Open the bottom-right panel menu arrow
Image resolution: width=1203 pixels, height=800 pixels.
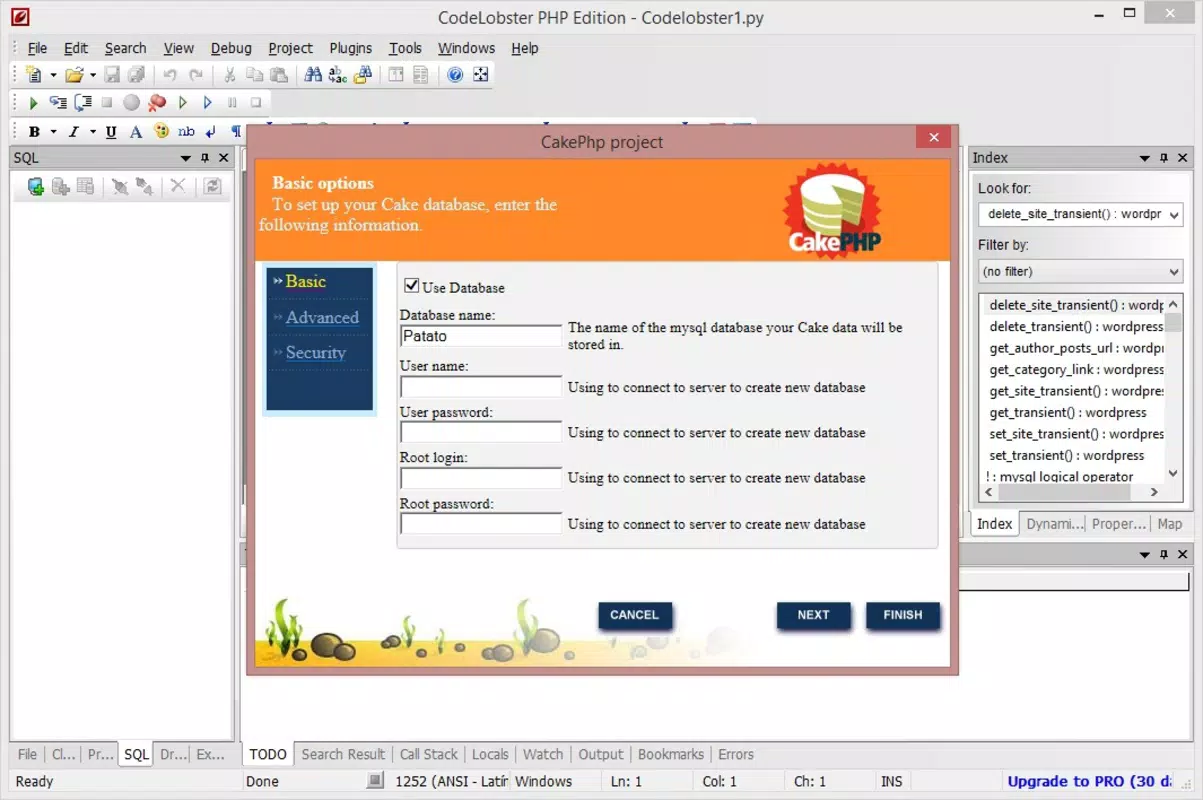click(x=1145, y=554)
